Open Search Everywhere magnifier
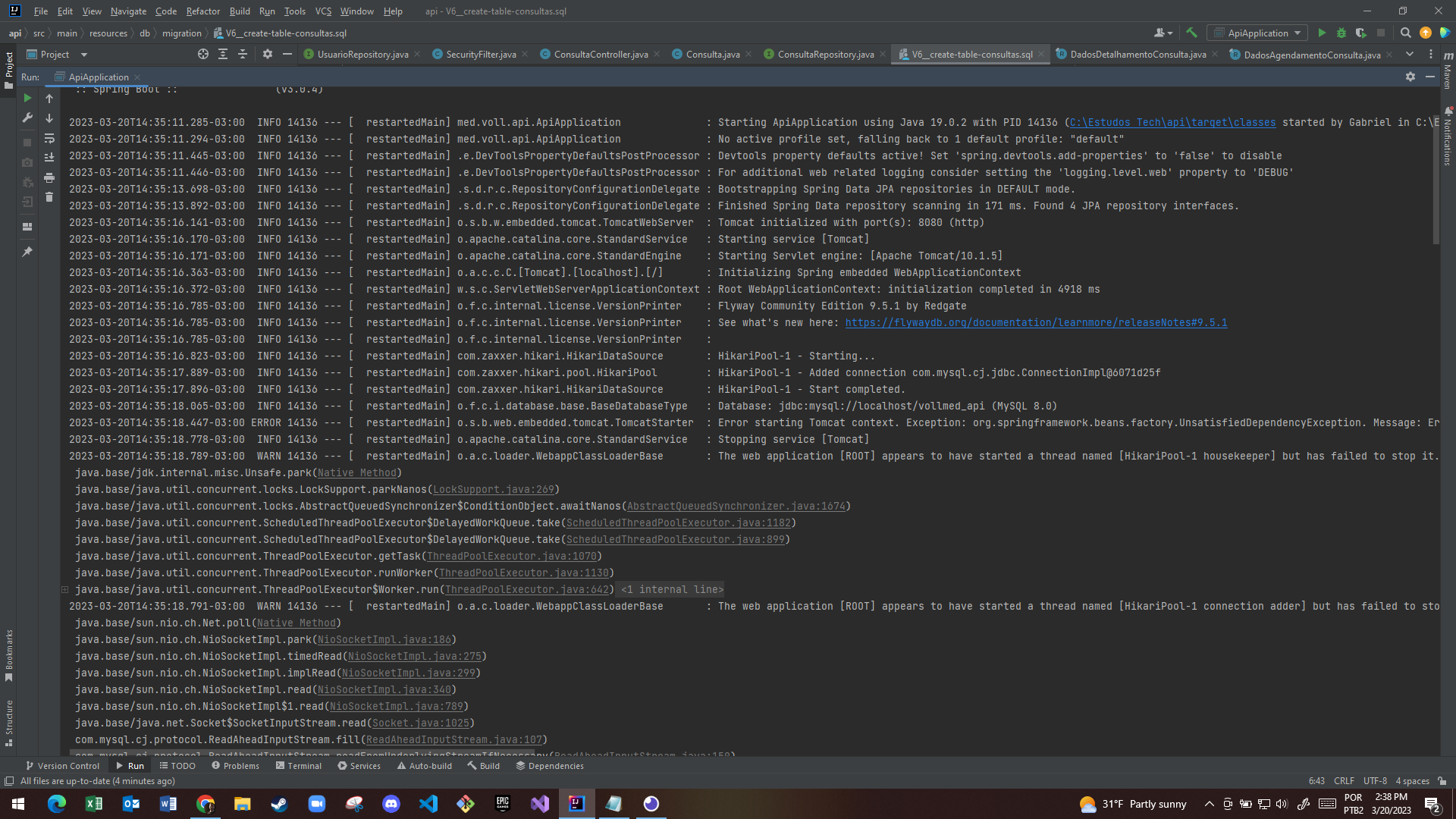The height and width of the screenshot is (819, 1456). pyautogui.click(x=1405, y=33)
